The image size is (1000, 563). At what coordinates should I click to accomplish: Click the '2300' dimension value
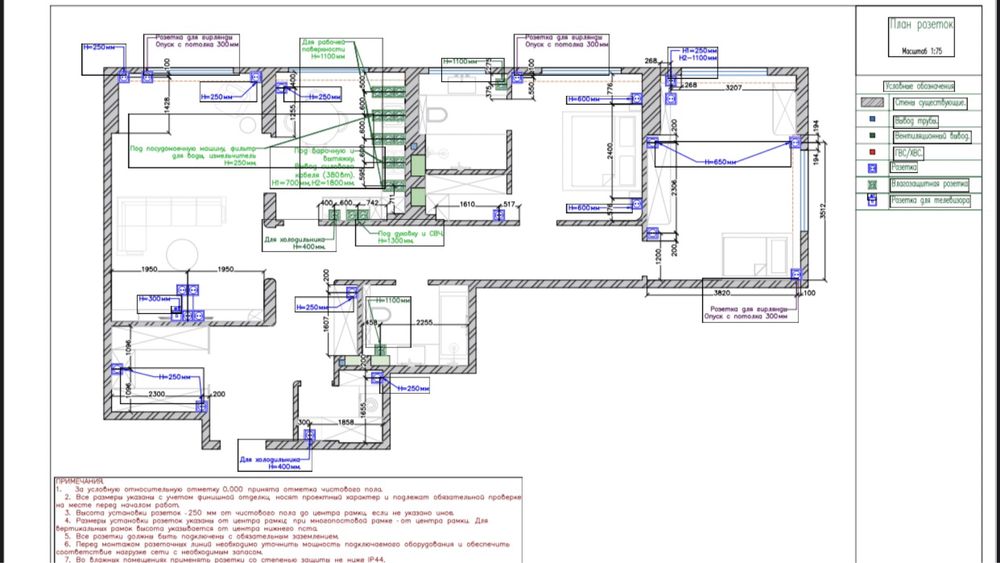[157, 394]
